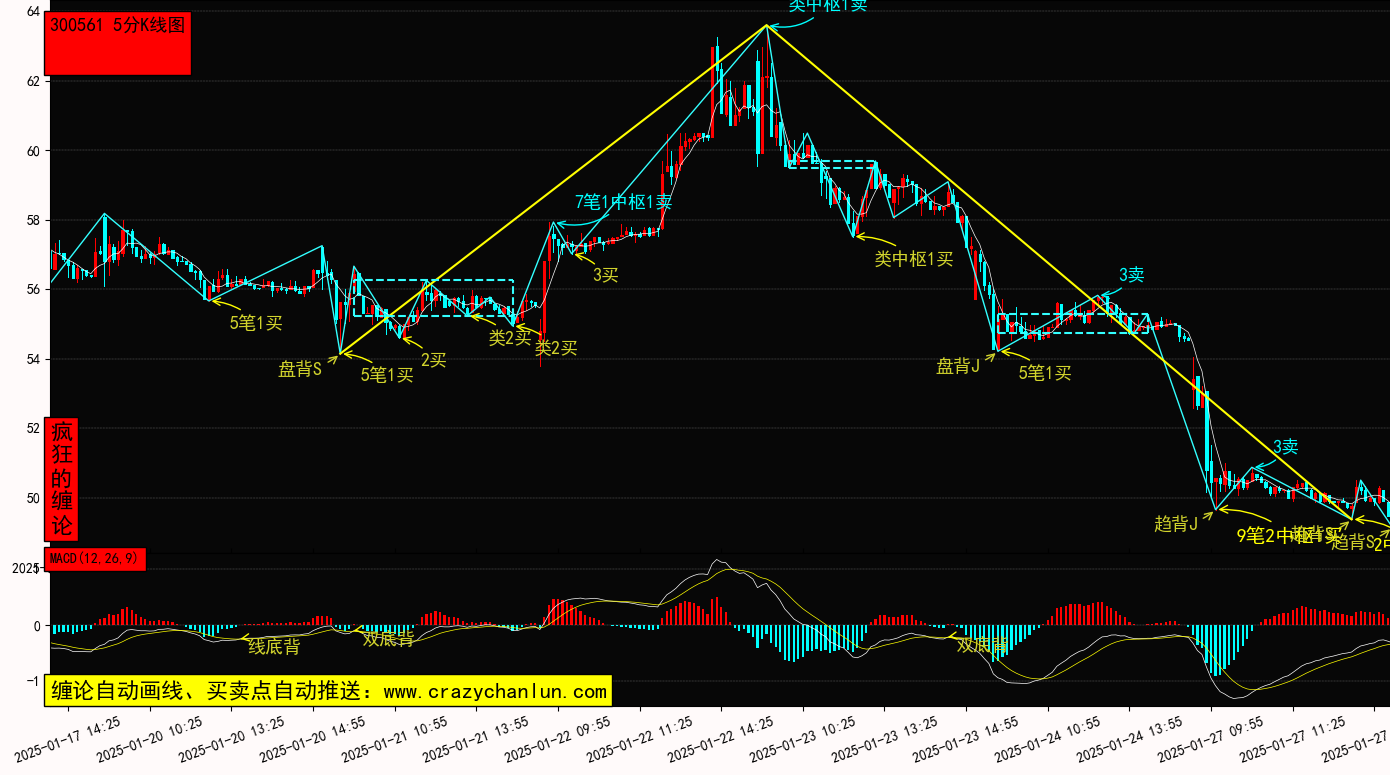
Task: Select the 类中枢1卖 label at the peak
Action: pyautogui.click(x=827, y=6)
